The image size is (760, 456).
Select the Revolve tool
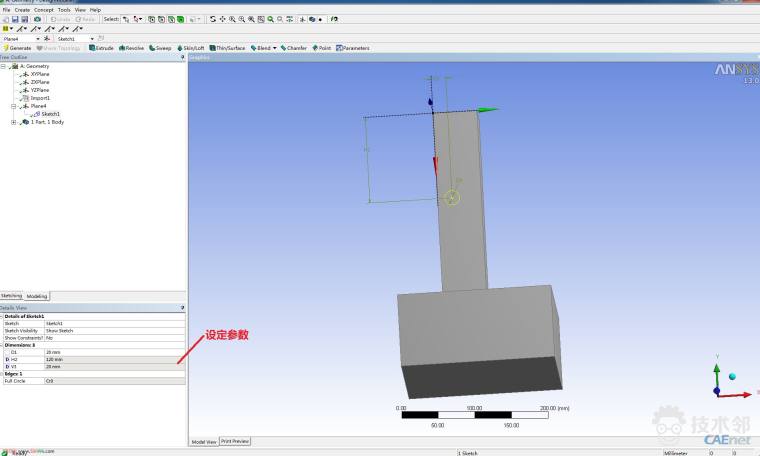coord(131,48)
